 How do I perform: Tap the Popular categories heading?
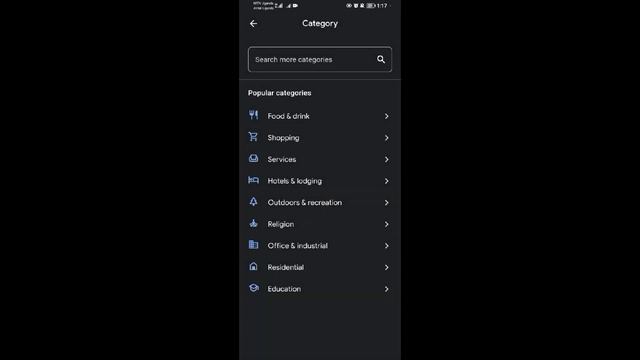click(x=279, y=93)
